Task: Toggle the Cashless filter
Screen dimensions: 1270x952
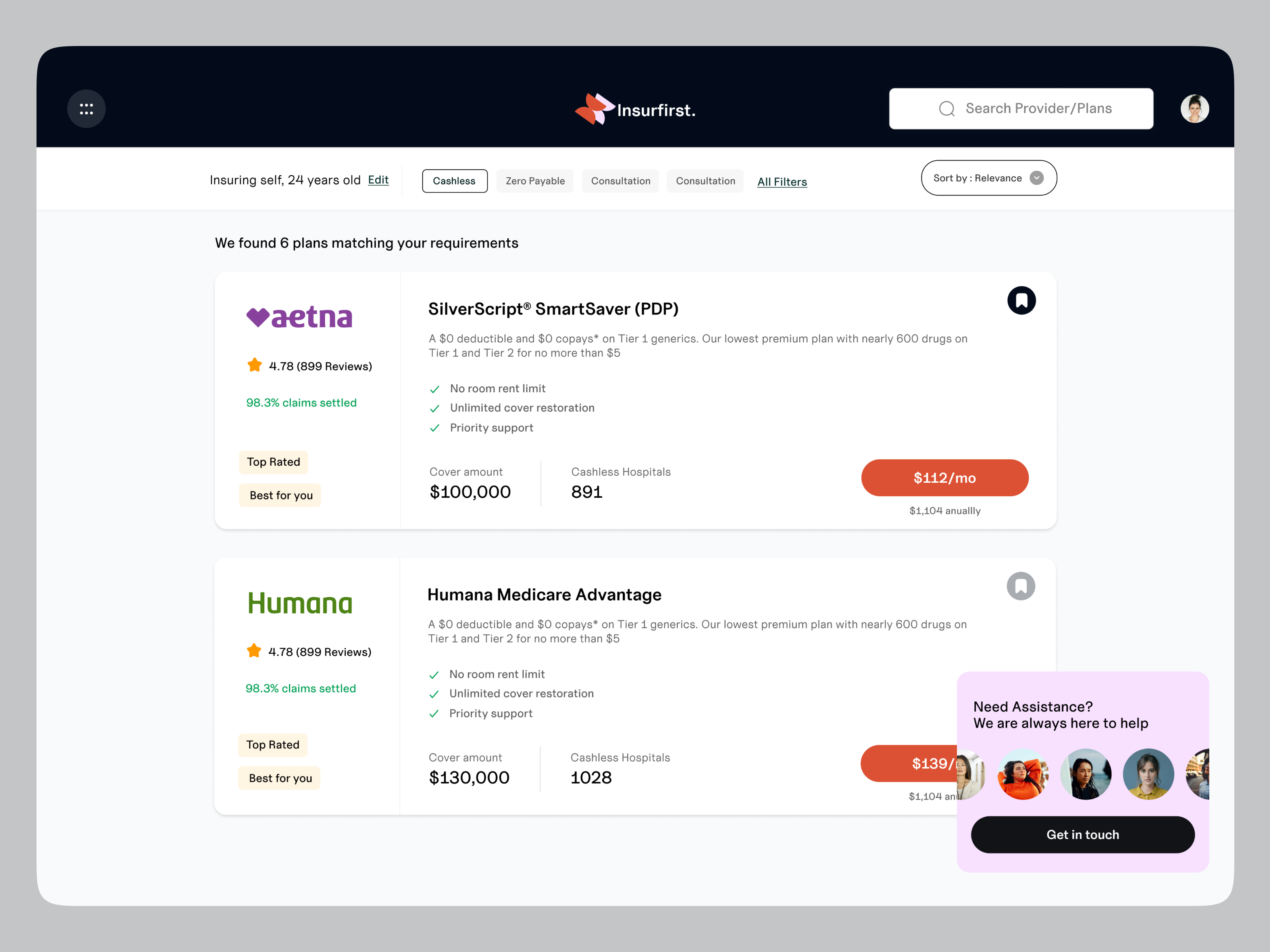Action: [x=455, y=181]
